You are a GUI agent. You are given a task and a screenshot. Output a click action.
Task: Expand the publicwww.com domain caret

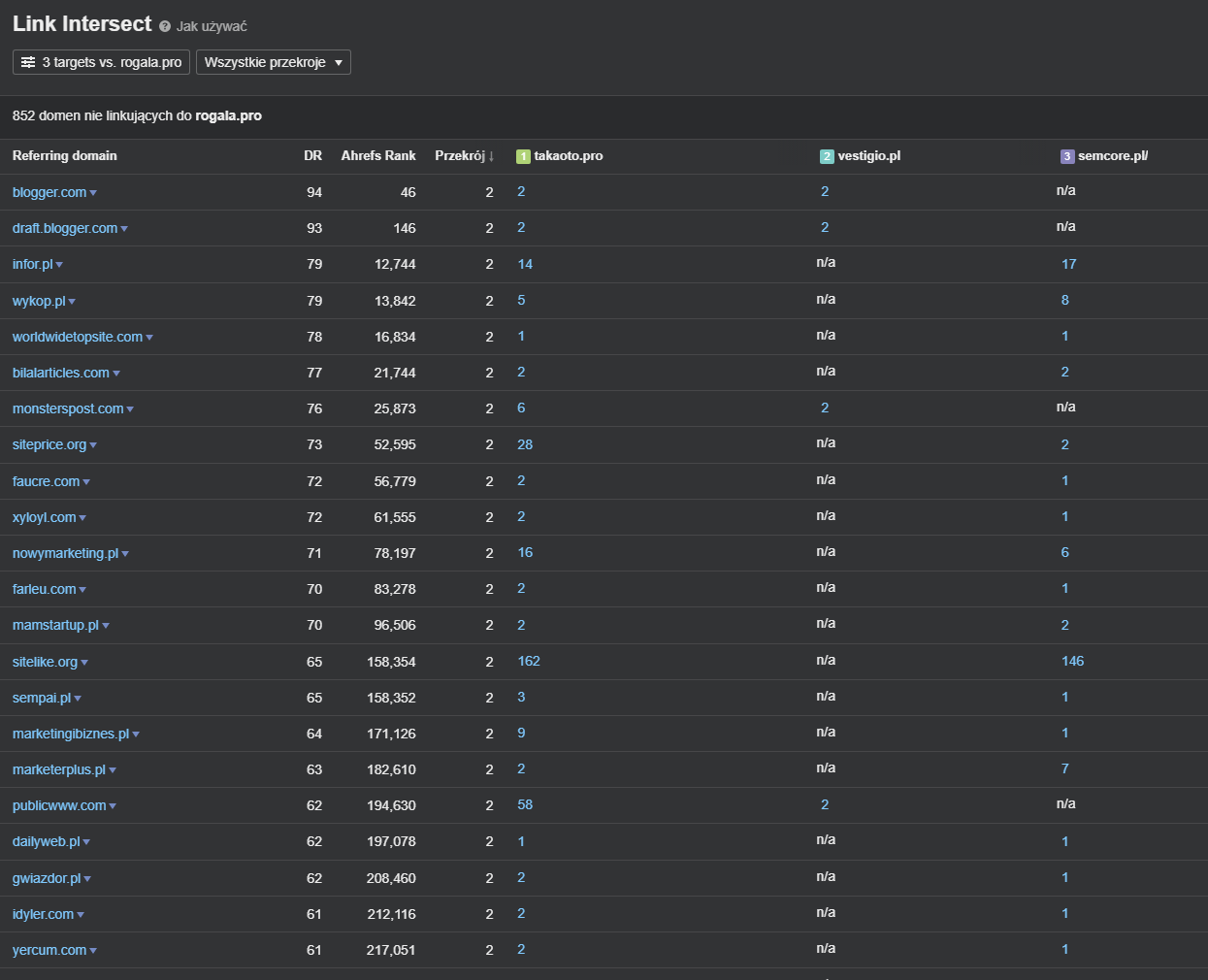pos(113,806)
